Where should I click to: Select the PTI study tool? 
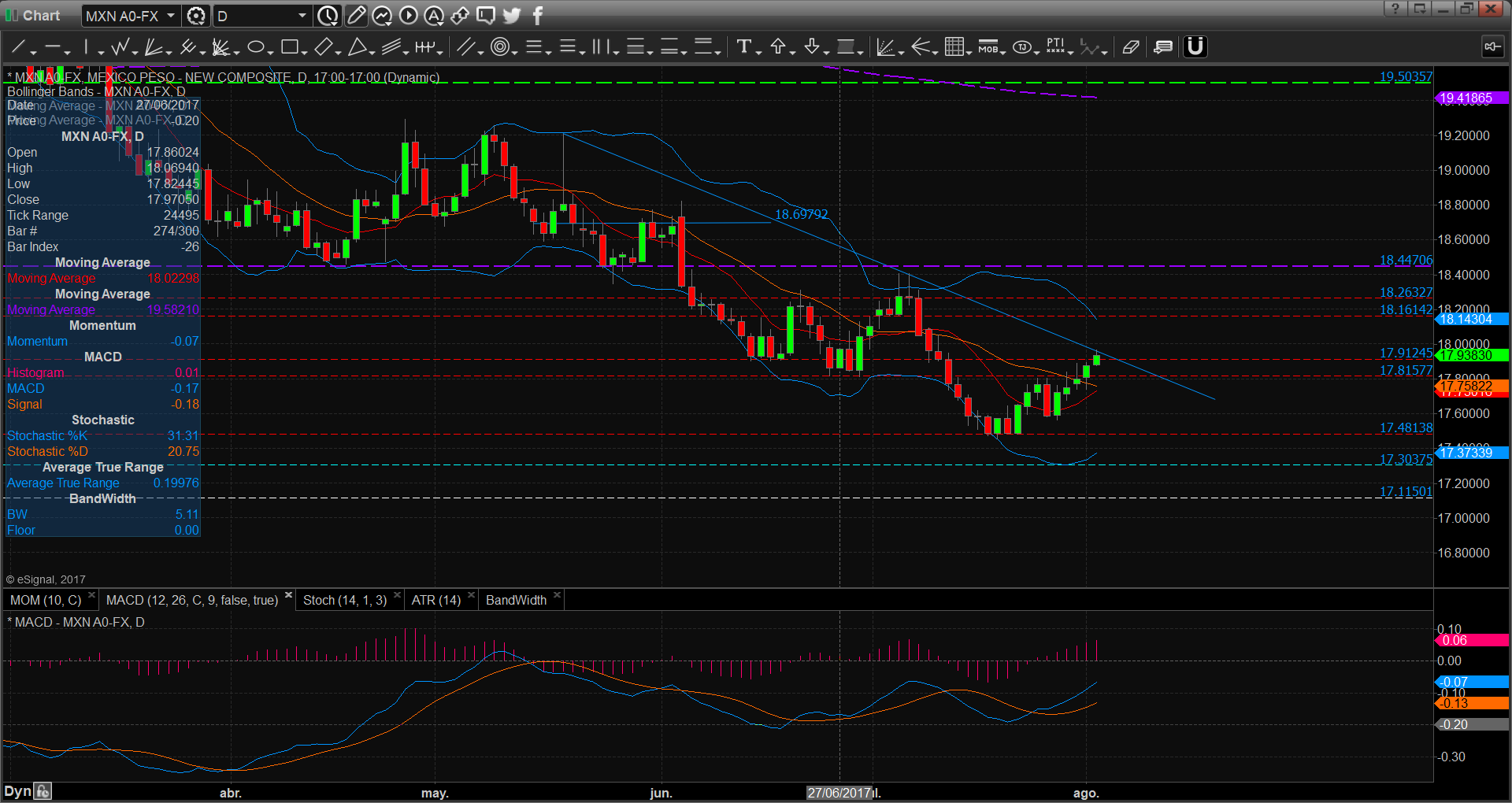(1055, 47)
